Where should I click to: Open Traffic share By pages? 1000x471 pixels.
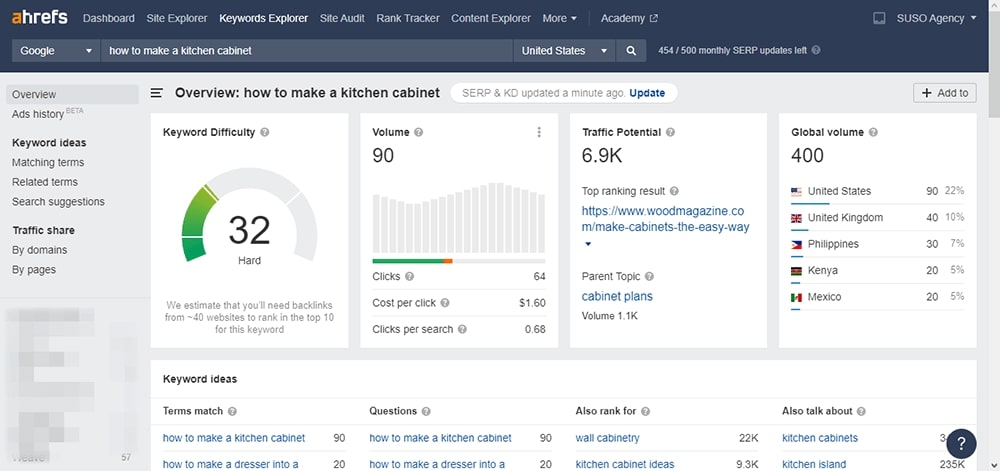click(x=34, y=270)
